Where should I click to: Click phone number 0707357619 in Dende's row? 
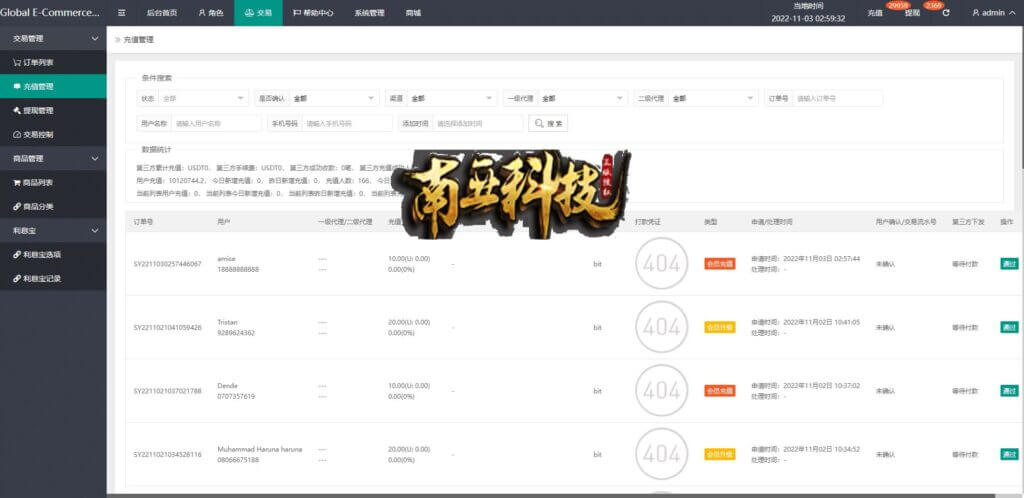click(x=236, y=396)
